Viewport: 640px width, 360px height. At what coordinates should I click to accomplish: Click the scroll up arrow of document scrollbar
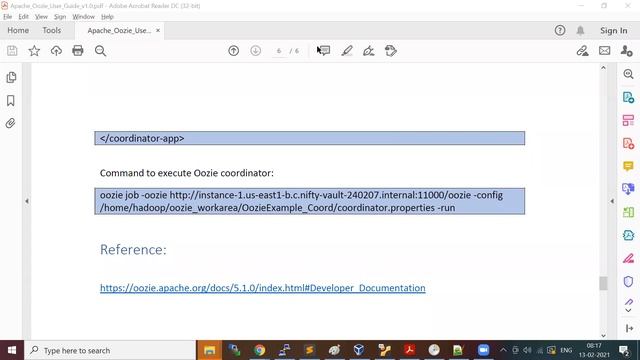(603, 68)
